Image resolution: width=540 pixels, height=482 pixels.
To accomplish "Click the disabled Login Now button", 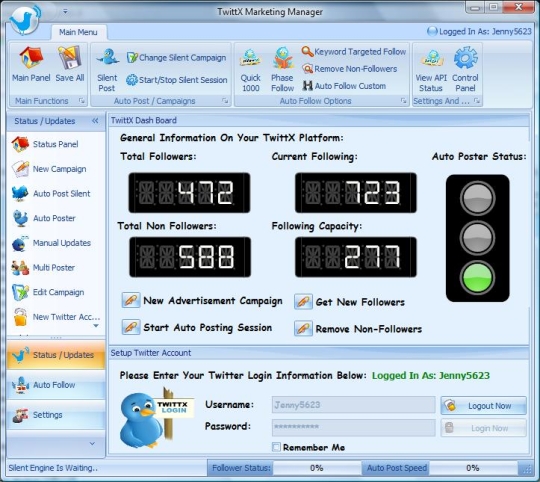I will (x=484, y=428).
